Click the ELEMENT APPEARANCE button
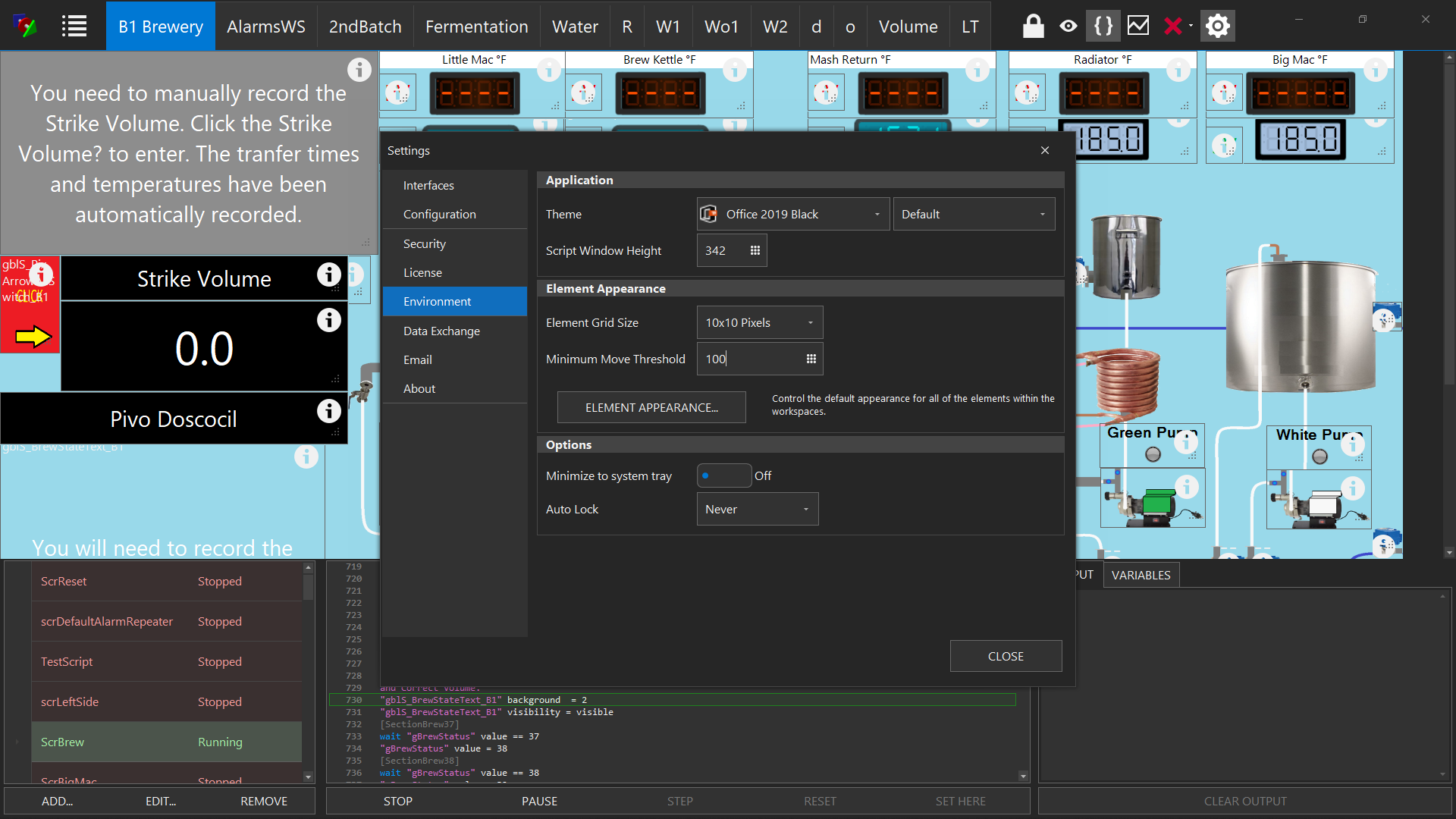 pos(651,407)
